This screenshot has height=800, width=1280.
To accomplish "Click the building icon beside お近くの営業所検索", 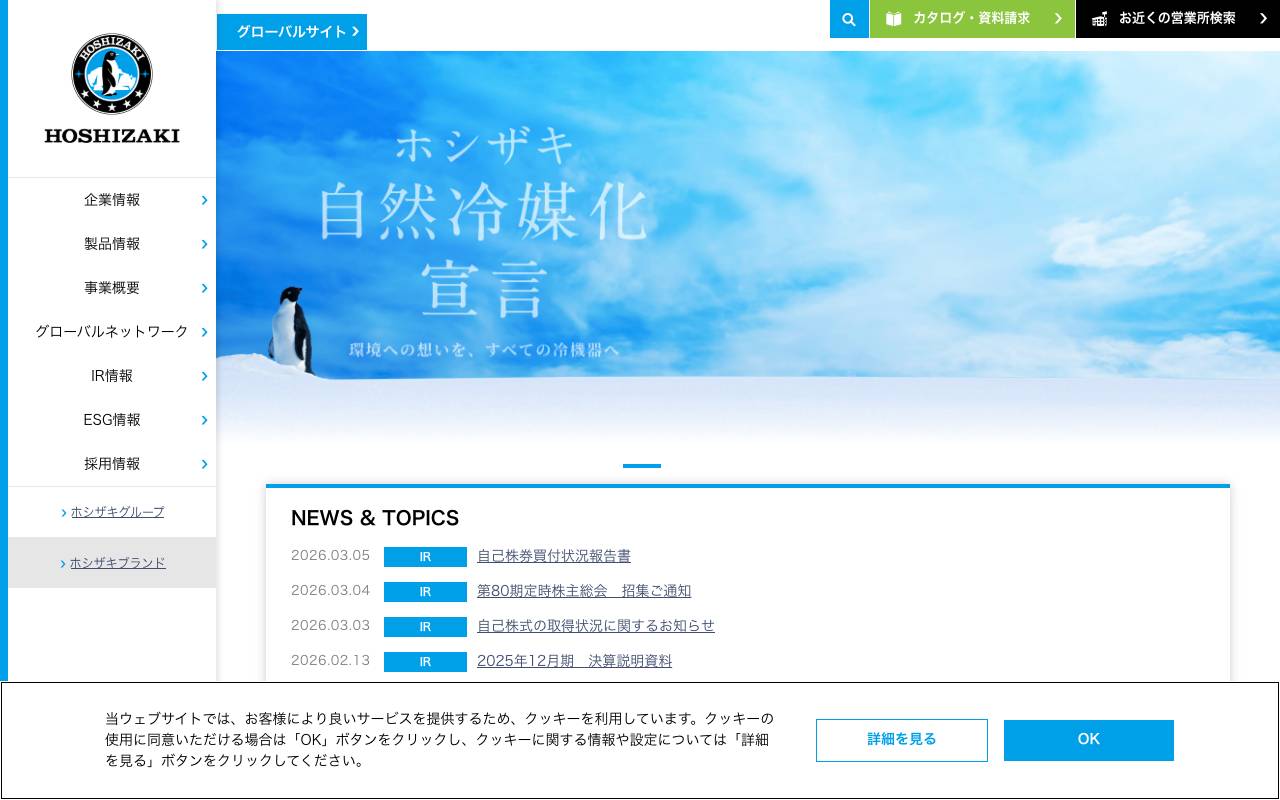I will (x=1100, y=18).
